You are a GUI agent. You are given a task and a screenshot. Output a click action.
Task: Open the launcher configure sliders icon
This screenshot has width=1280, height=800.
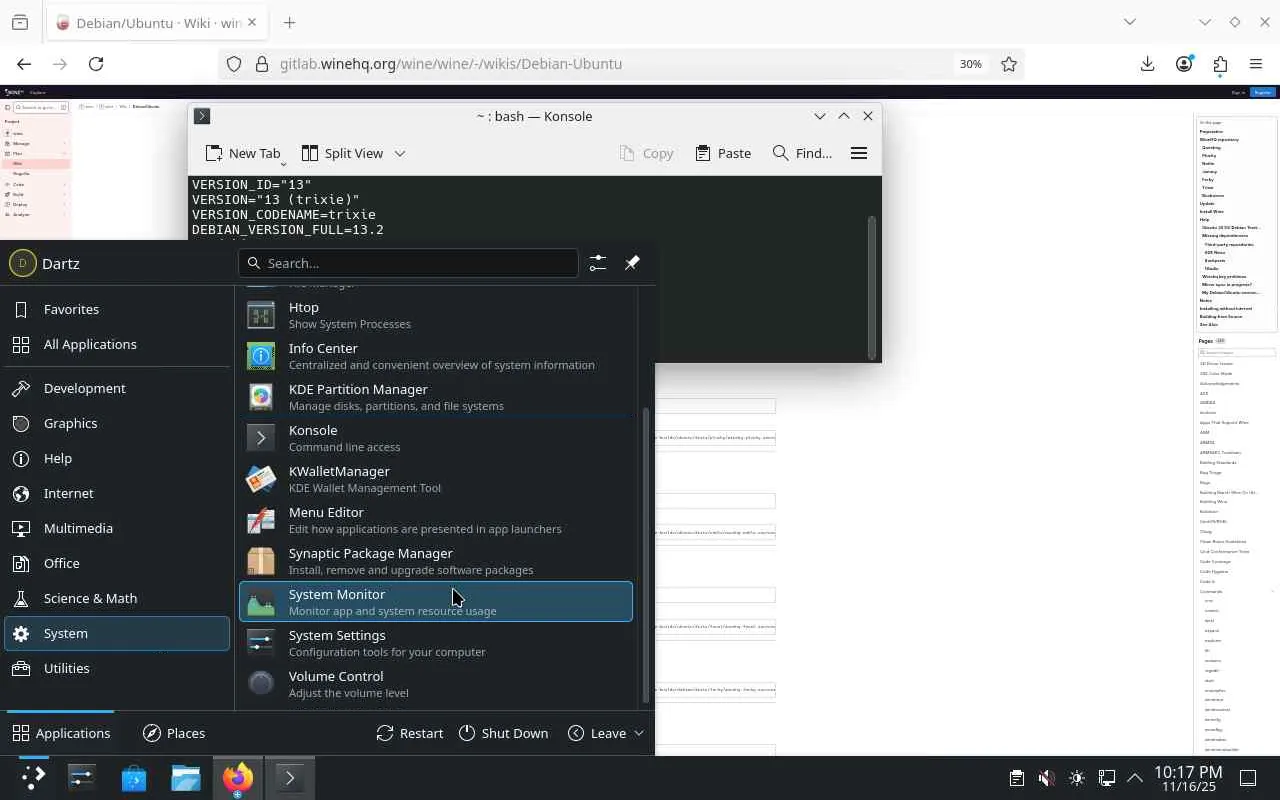[x=597, y=263]
